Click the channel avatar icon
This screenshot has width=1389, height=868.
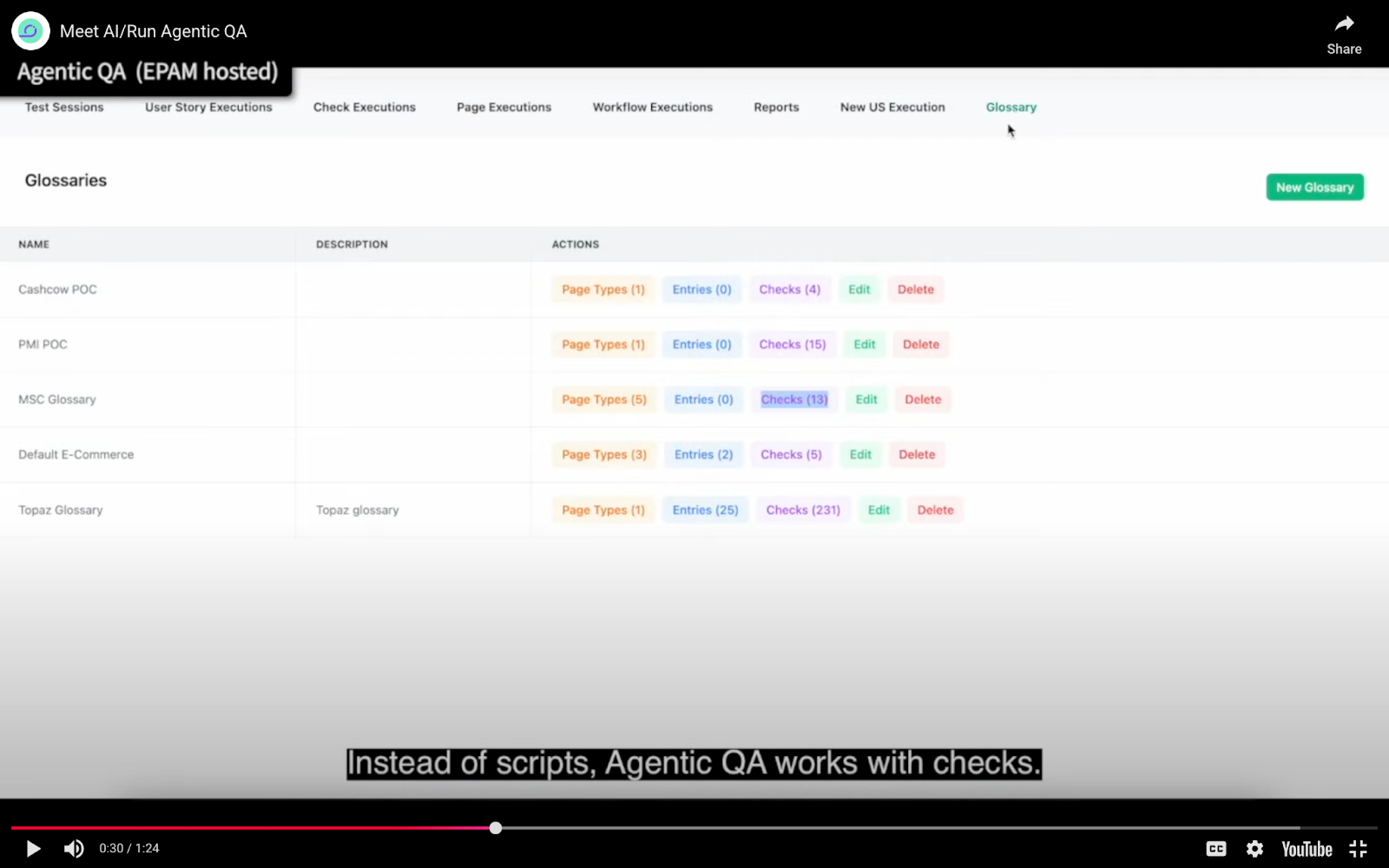pyautogui.click(x=30, y=31)
